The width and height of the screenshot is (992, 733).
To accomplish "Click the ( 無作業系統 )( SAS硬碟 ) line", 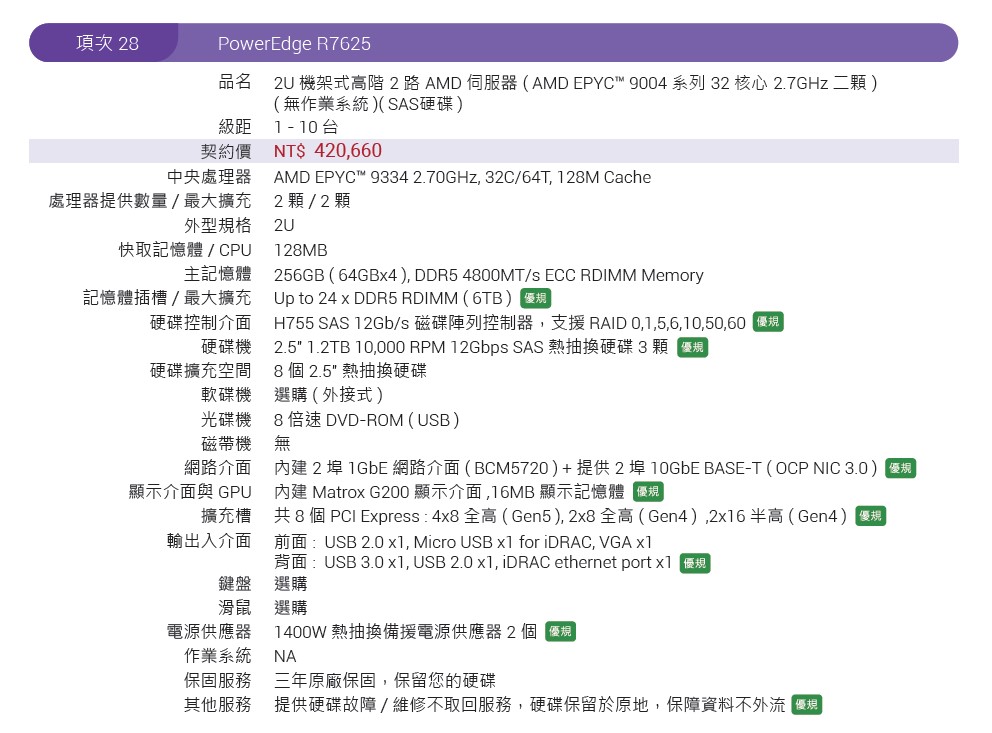I will (x=368, y=104).
